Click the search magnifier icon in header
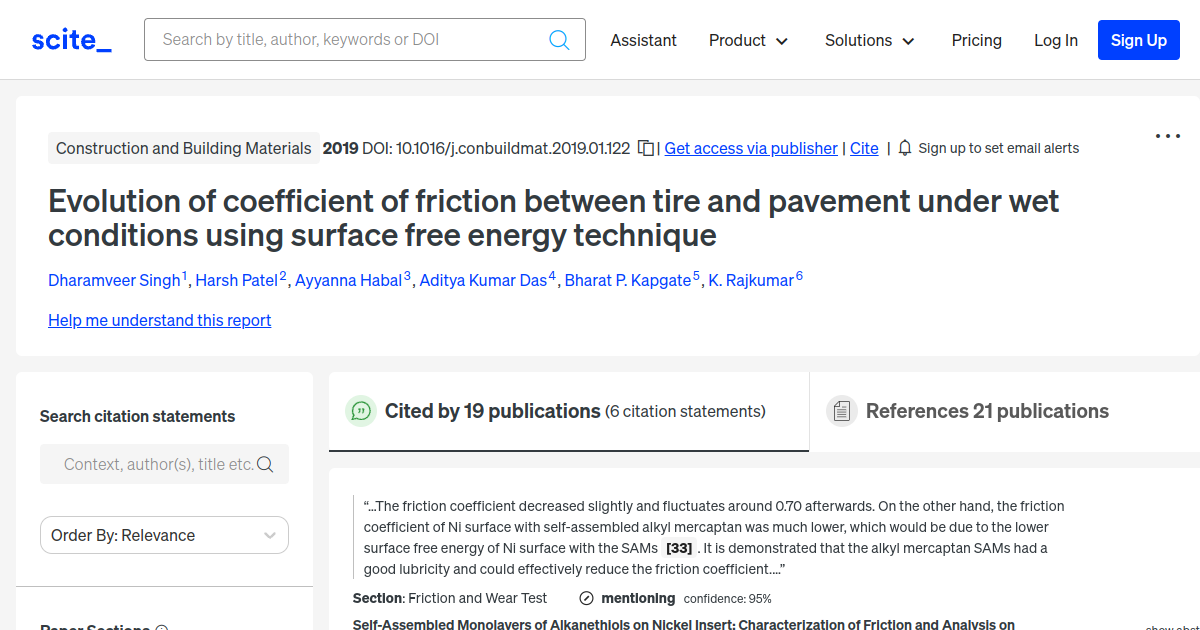The width and height of the screenshot is (1200, 630). click(559, 40)
